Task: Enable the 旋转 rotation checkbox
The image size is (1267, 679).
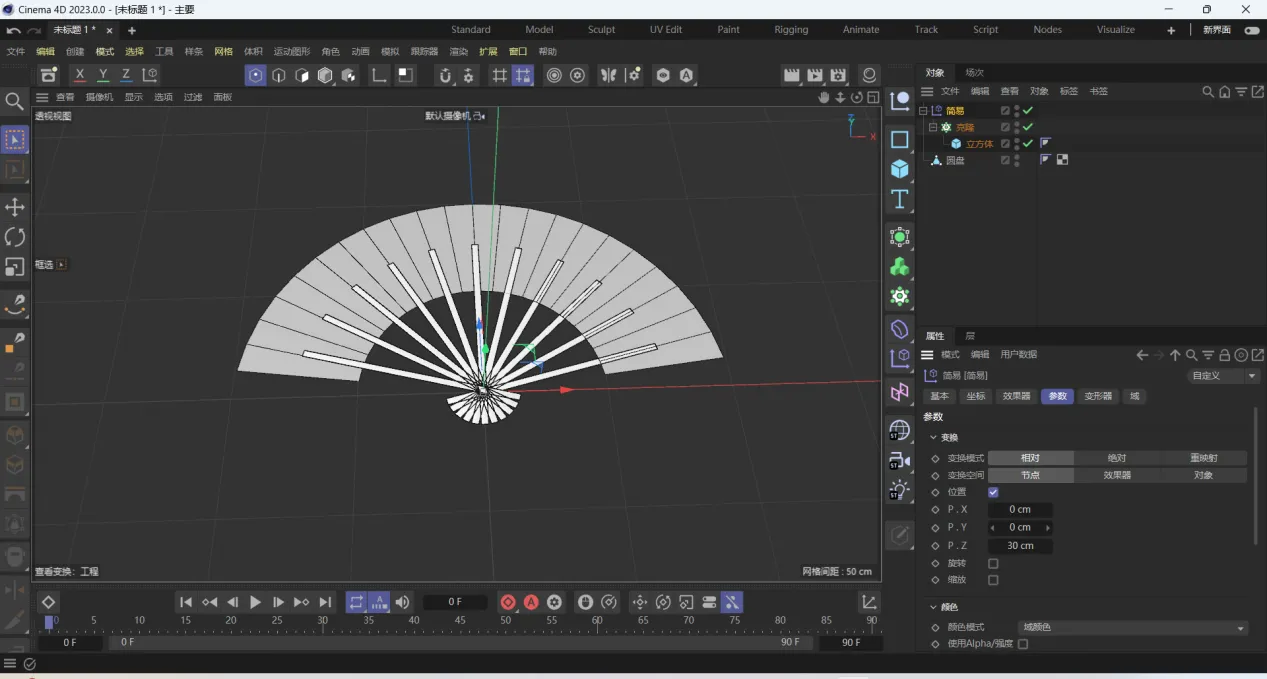Action: (993, 563)
